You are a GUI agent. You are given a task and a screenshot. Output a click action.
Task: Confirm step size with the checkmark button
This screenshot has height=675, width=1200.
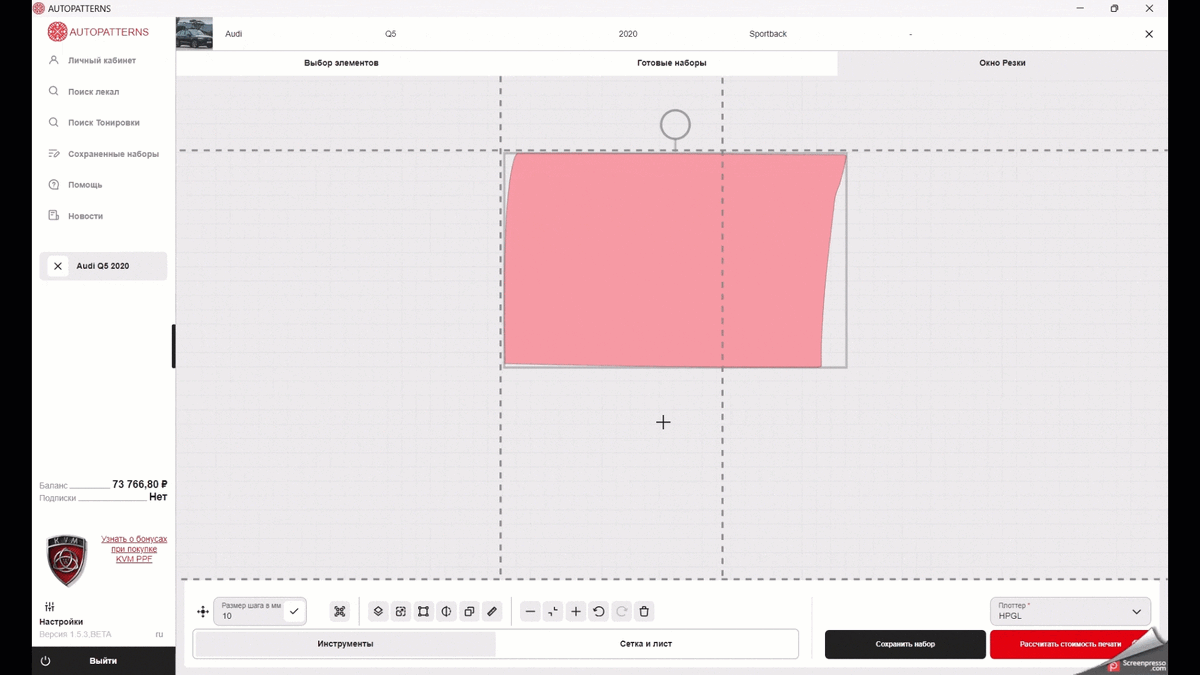(294, 611)
